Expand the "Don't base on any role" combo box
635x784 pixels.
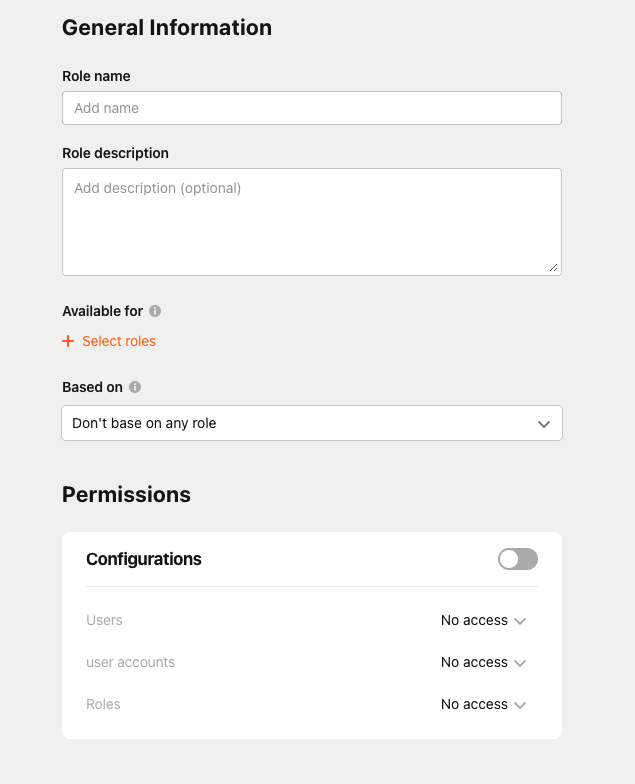(312, 423)
